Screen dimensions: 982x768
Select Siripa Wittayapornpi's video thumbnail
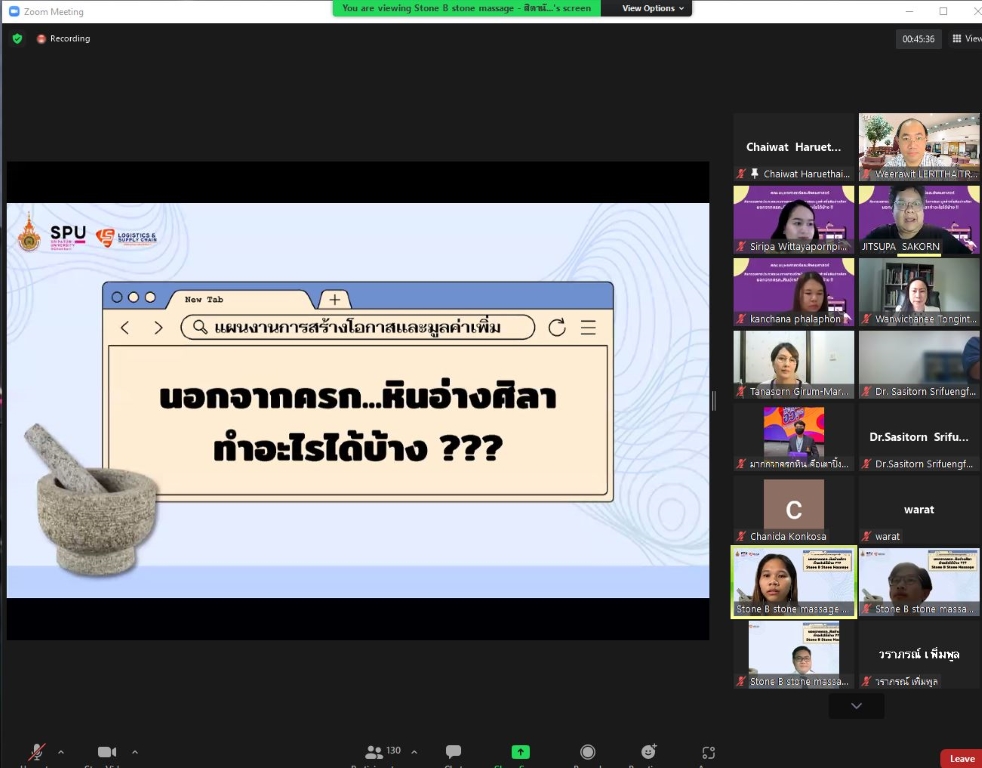pos(793,220)
